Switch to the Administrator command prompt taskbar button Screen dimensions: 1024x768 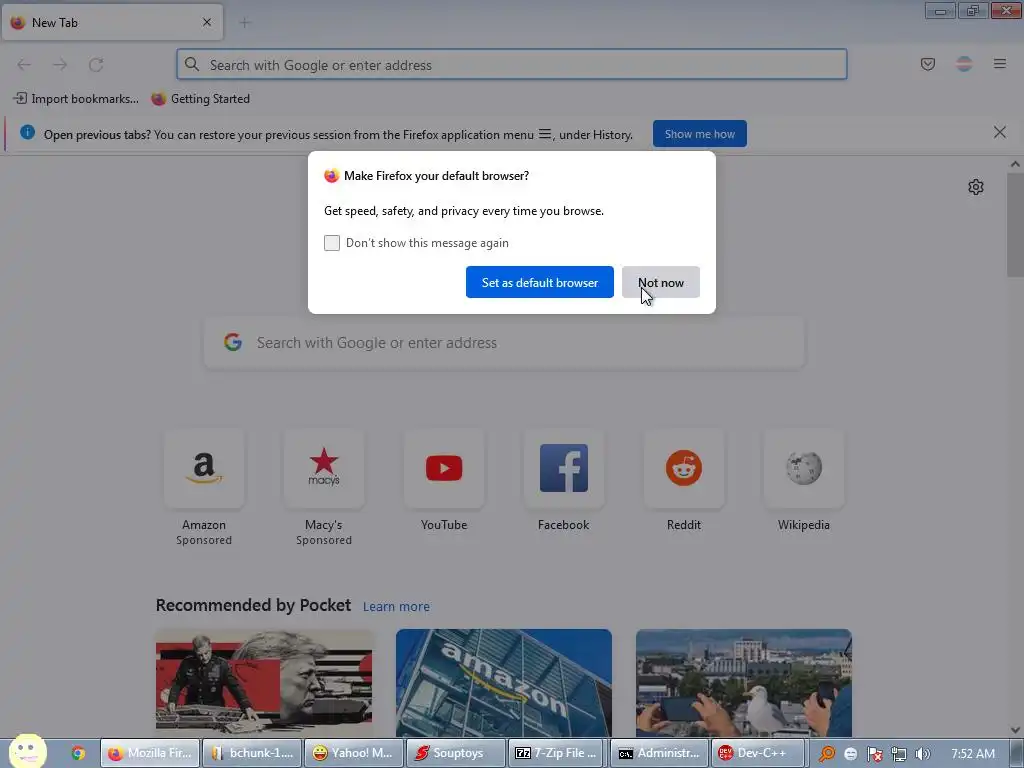click(660, 753)
